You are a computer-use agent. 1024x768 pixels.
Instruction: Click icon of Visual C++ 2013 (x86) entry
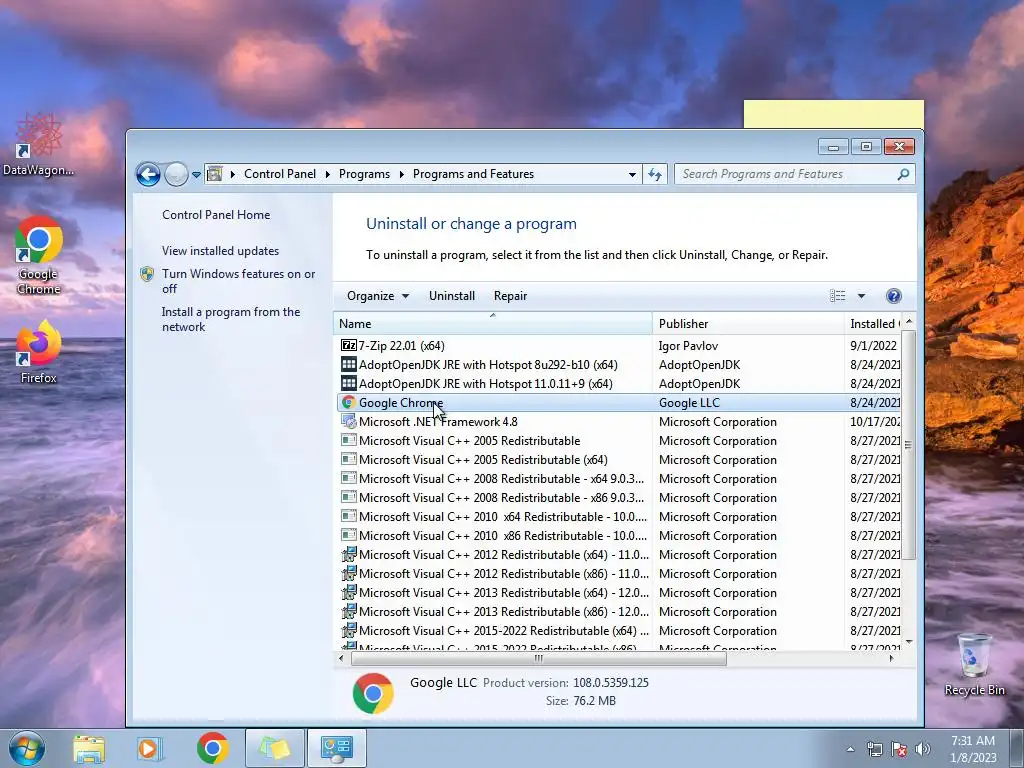click(x=349, y=611)
